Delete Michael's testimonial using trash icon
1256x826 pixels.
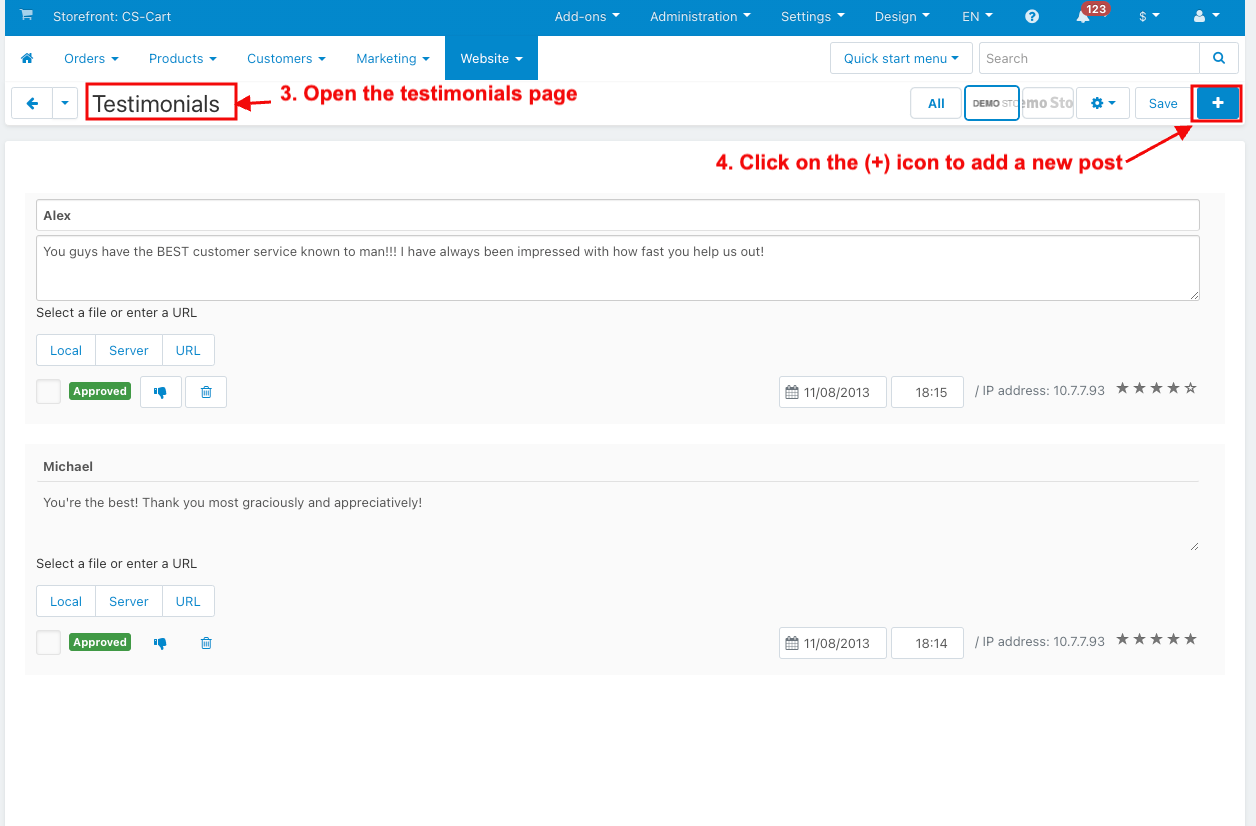pyautogui.click(x=206, y=643)
